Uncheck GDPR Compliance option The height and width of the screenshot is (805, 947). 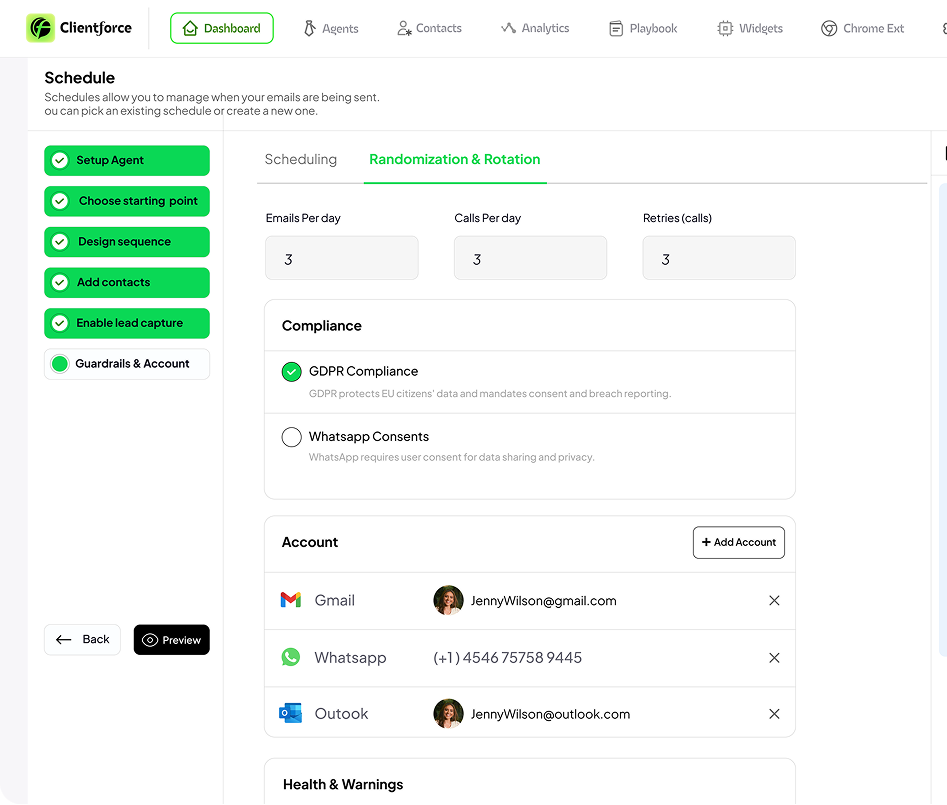(291, 372)
